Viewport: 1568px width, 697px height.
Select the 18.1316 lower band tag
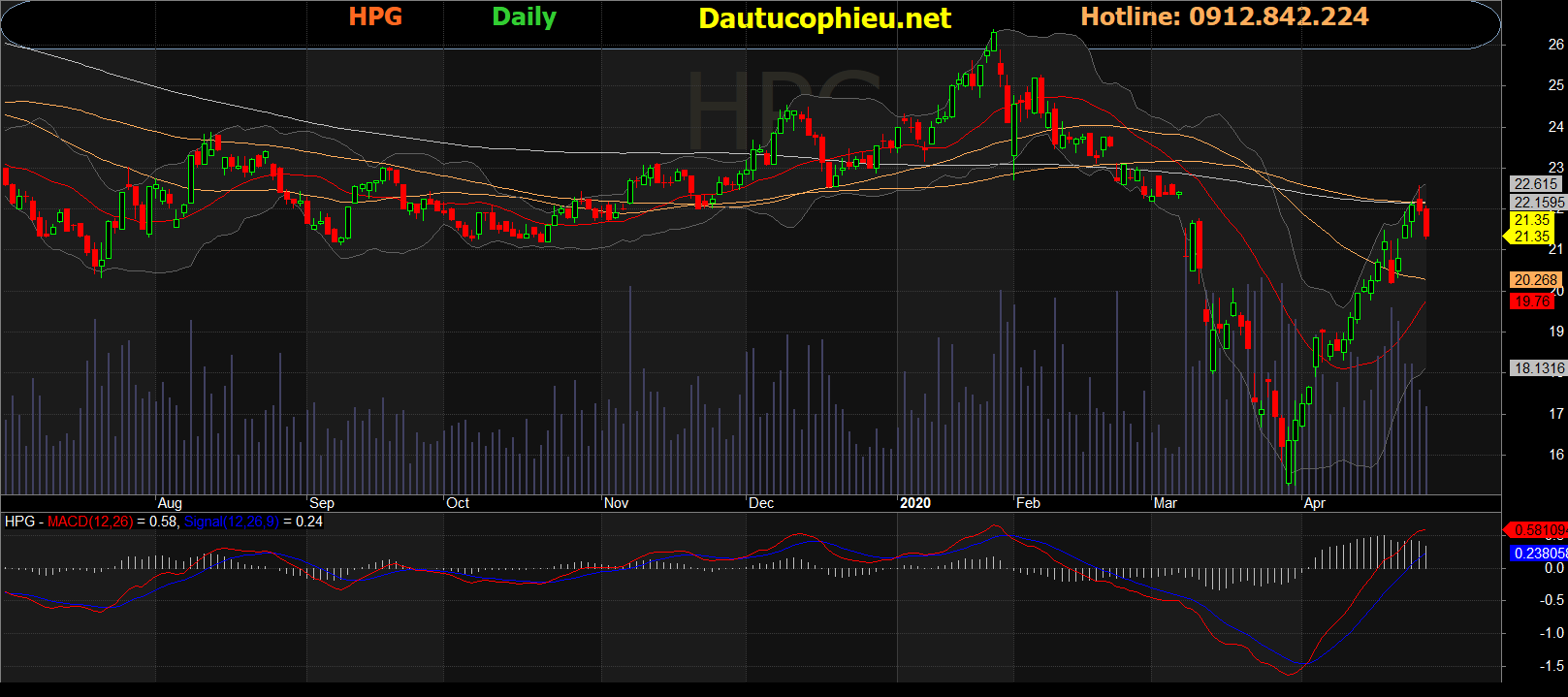click(x=1538, y=367)
